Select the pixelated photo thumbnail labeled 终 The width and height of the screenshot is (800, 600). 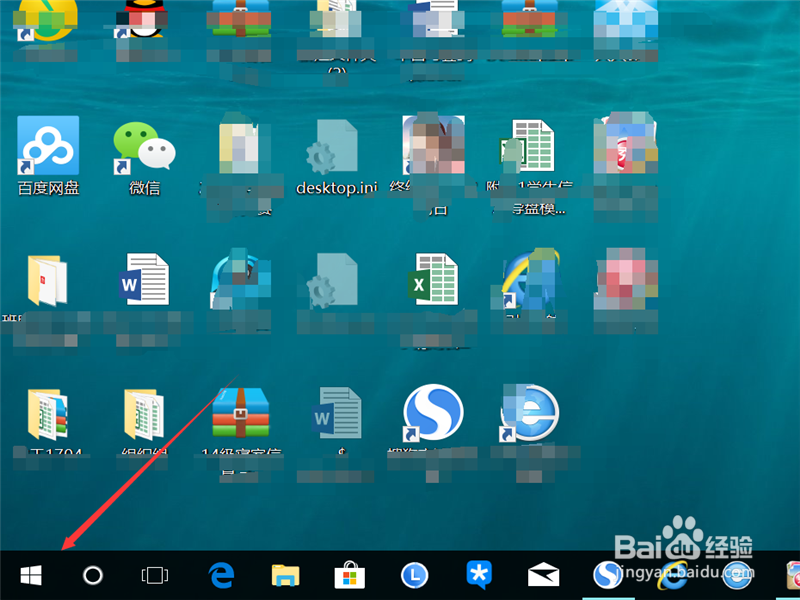coord(434,145)
